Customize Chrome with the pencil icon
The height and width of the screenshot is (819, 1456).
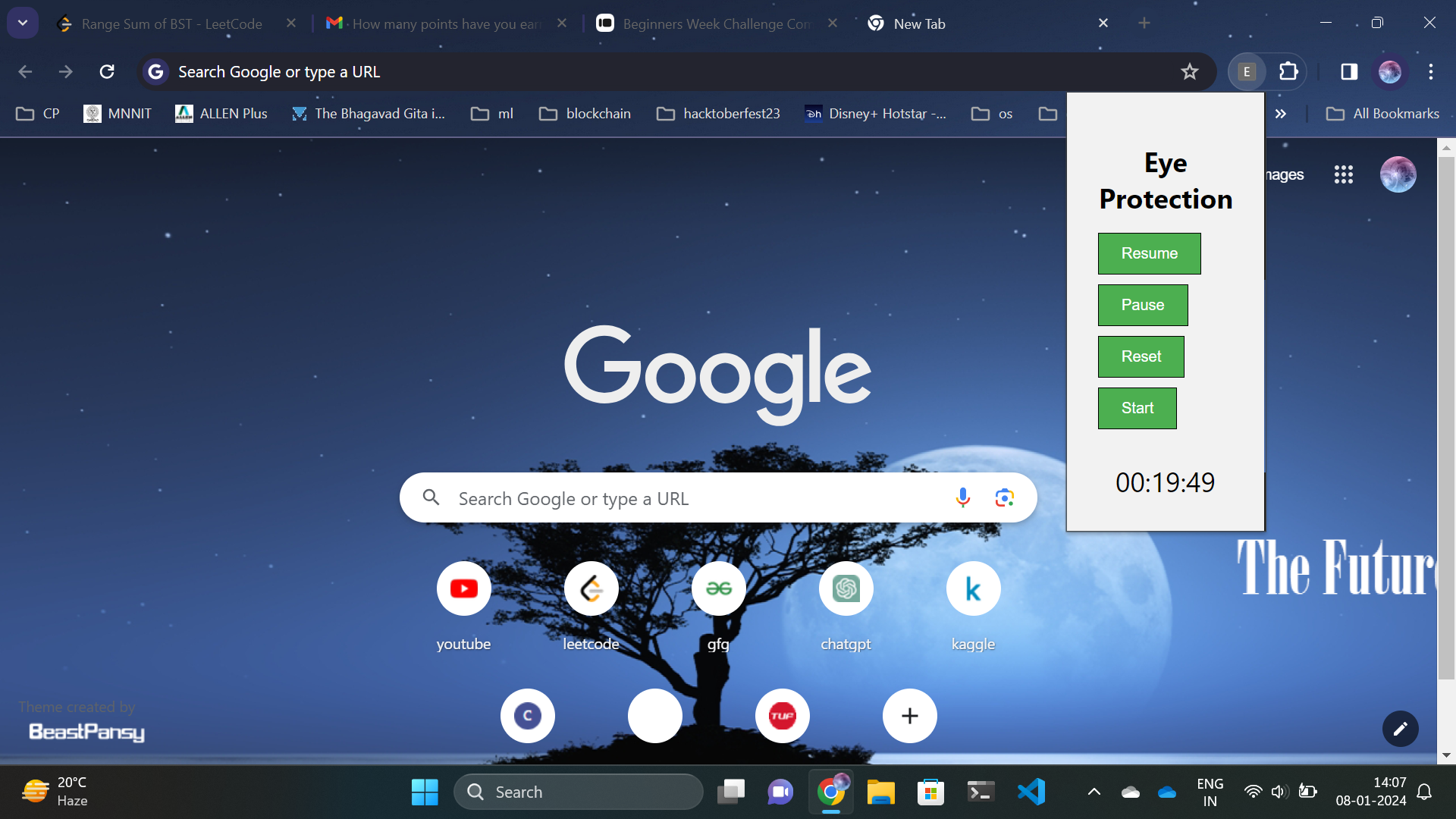[1400, 729]
